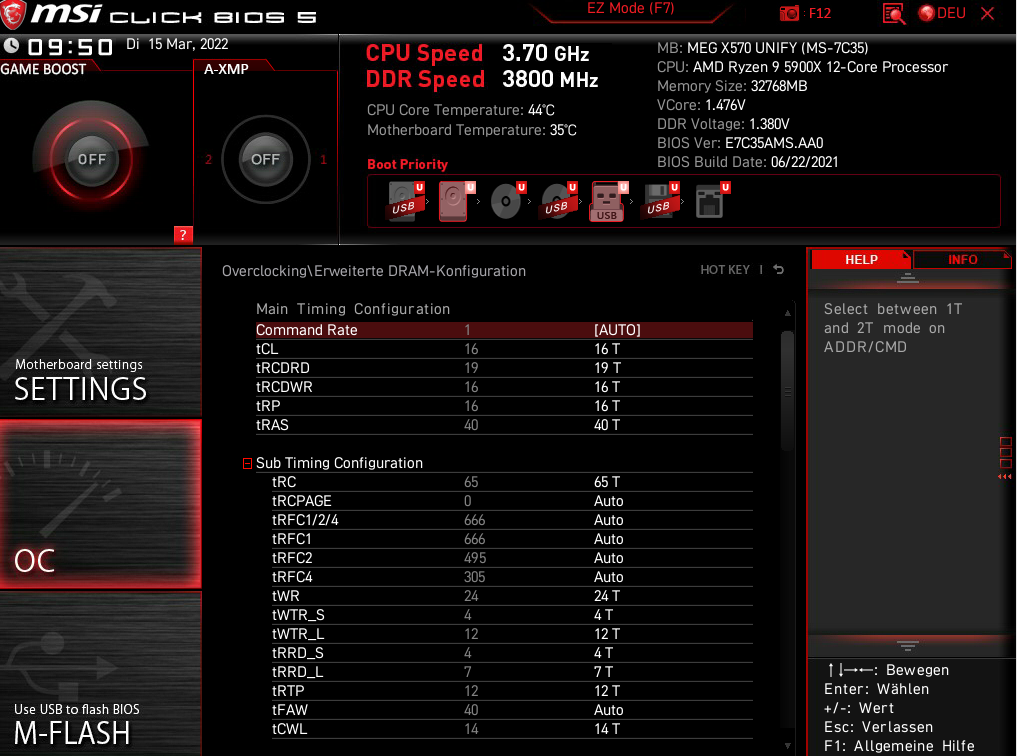The height and width of the screenshot is (756, 1017).
Task: Edit the tWR 24 T value
Action: (x=607, y=596)
